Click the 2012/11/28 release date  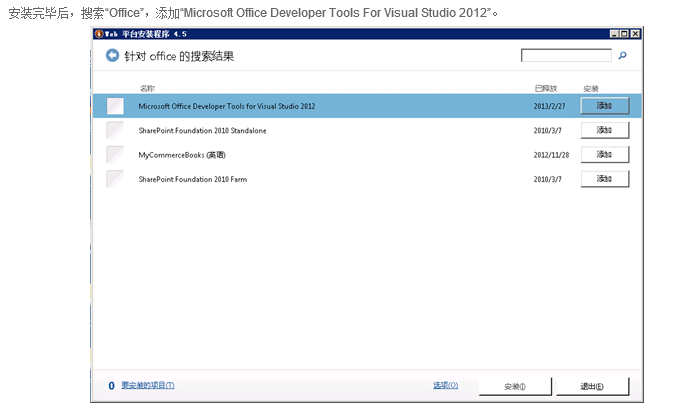pyautogui.click(x=551, y=155)
